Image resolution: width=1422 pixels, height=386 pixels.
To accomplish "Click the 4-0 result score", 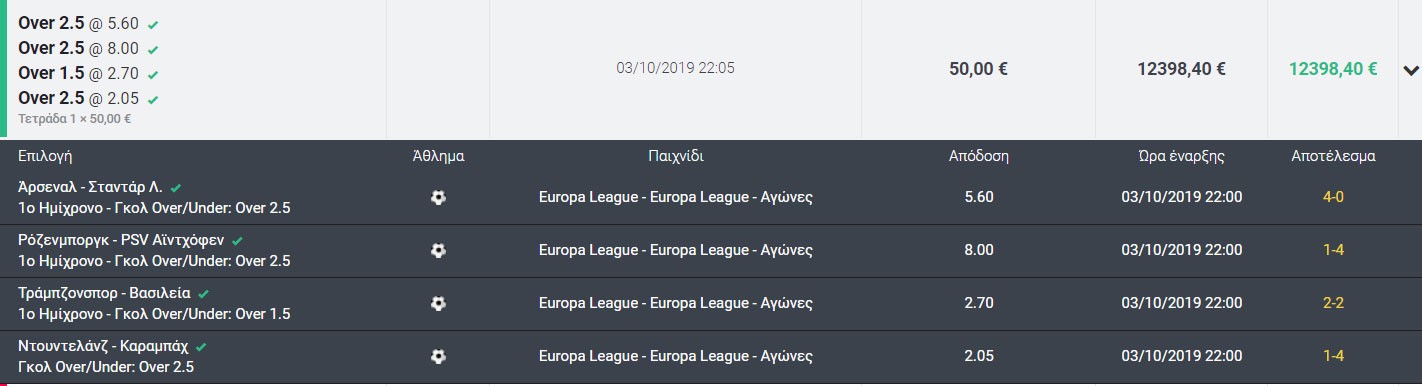I will click(1333, 197).
